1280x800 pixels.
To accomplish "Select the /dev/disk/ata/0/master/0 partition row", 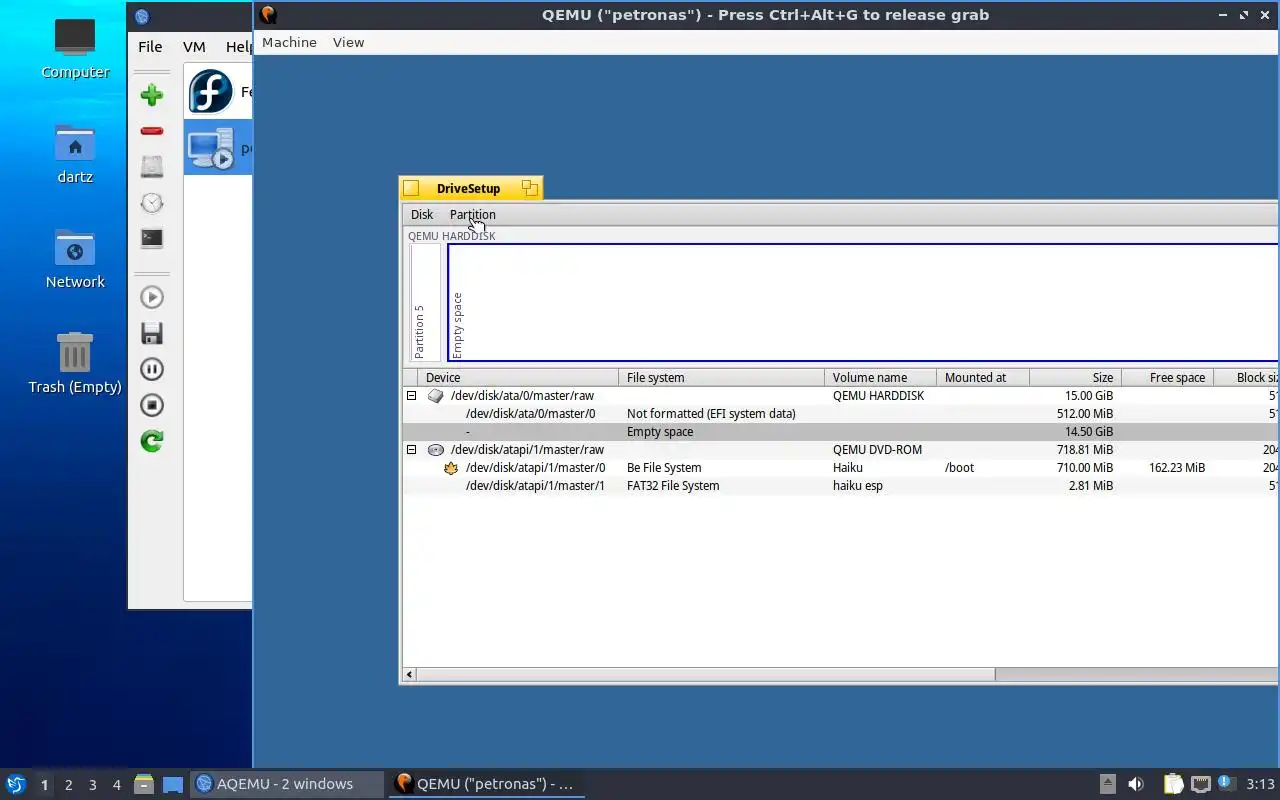I will [x=840, y=413].
